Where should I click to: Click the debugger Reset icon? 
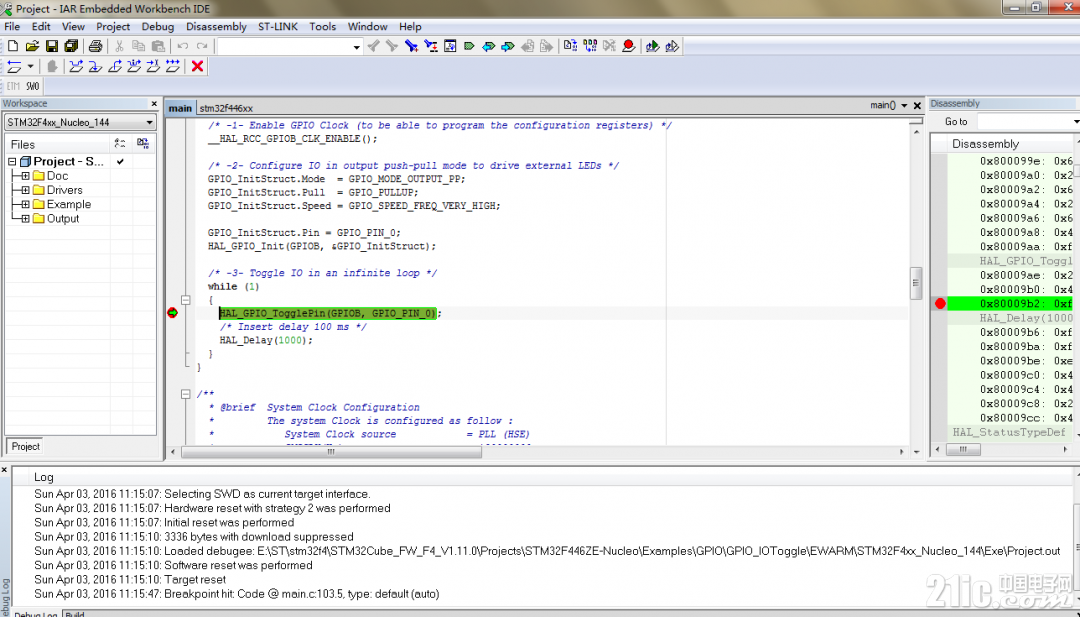pos(14,66)
